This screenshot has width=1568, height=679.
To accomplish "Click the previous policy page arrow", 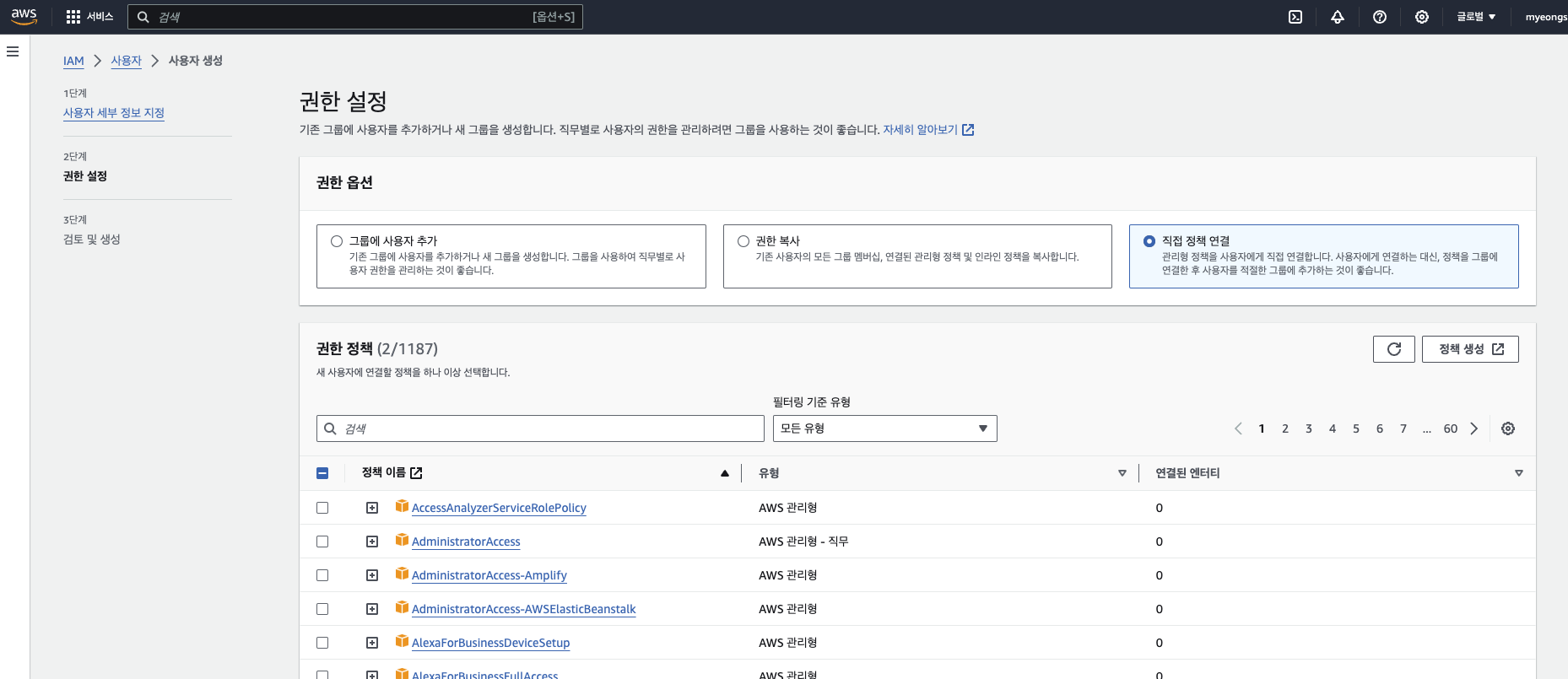I will (x=1238, y=428).
